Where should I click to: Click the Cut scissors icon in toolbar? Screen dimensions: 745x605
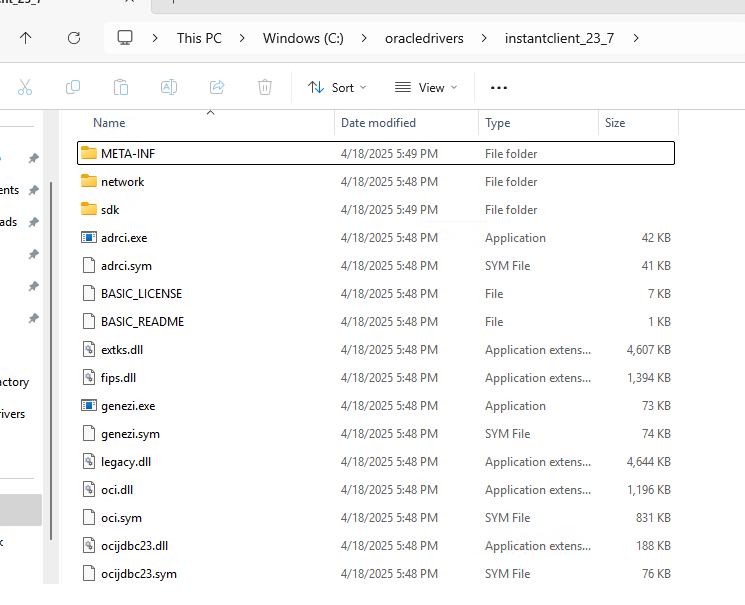25,87
